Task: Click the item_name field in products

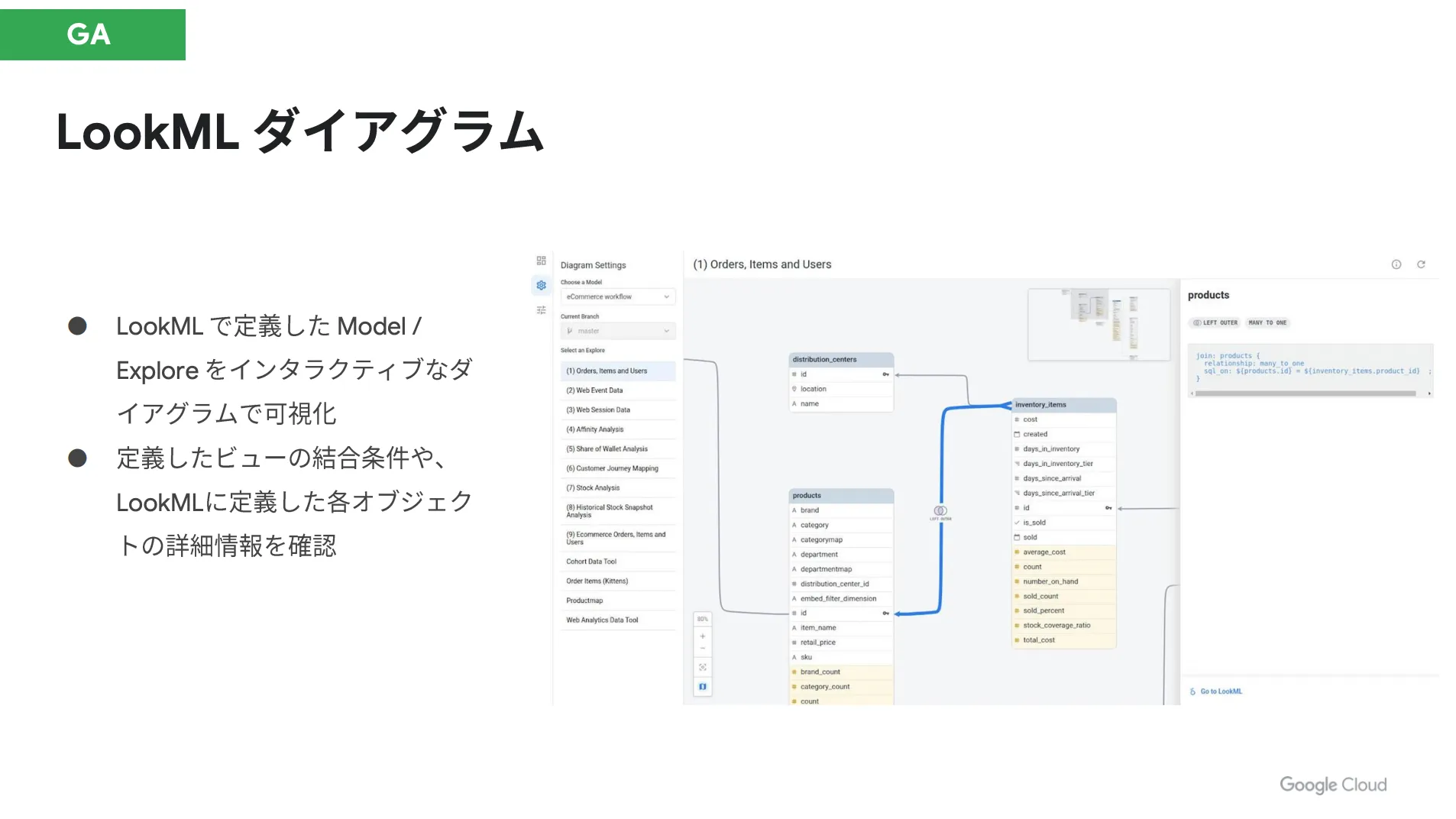Action: 841,628
